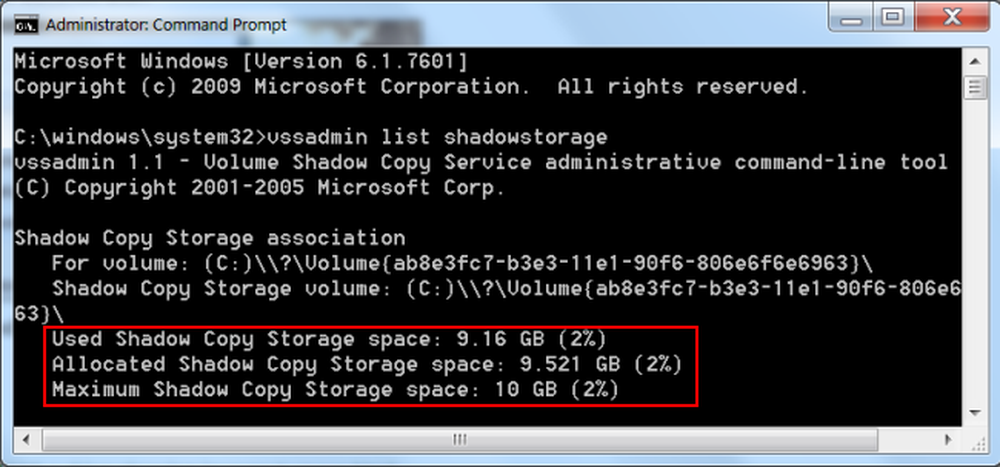Click the Maximum Shadow Copy Storage space line

(335, 390)
